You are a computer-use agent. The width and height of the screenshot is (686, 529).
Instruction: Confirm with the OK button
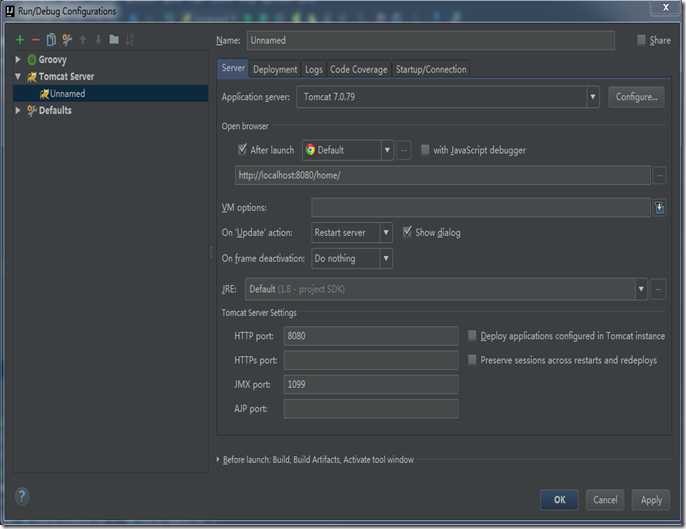(560, 500)
